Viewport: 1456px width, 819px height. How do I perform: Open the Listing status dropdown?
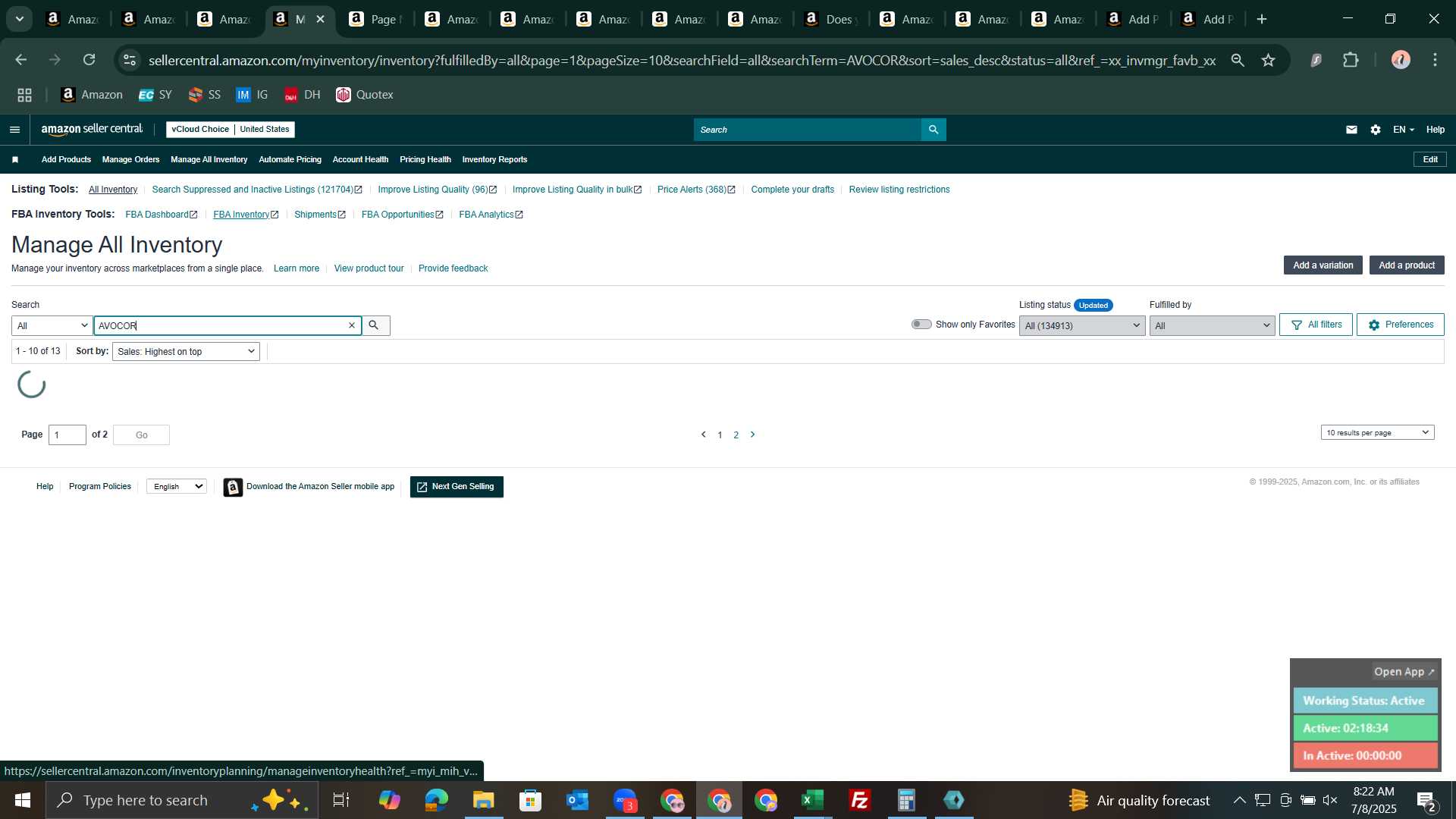pos(1082,326)
